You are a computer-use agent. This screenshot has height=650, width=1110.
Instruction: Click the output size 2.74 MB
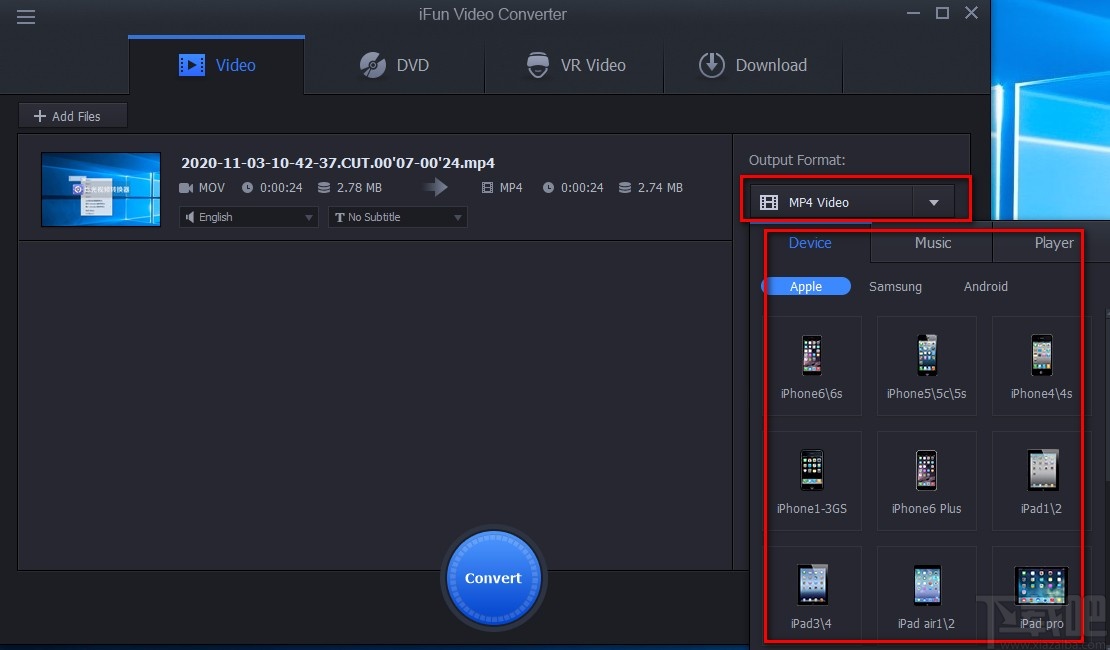pos(660,188)
